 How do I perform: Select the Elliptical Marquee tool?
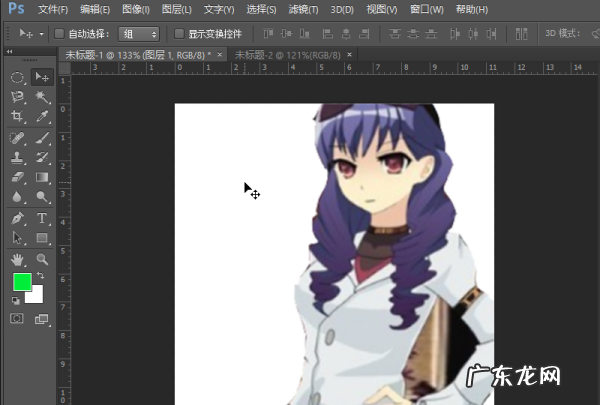(18, 76)
